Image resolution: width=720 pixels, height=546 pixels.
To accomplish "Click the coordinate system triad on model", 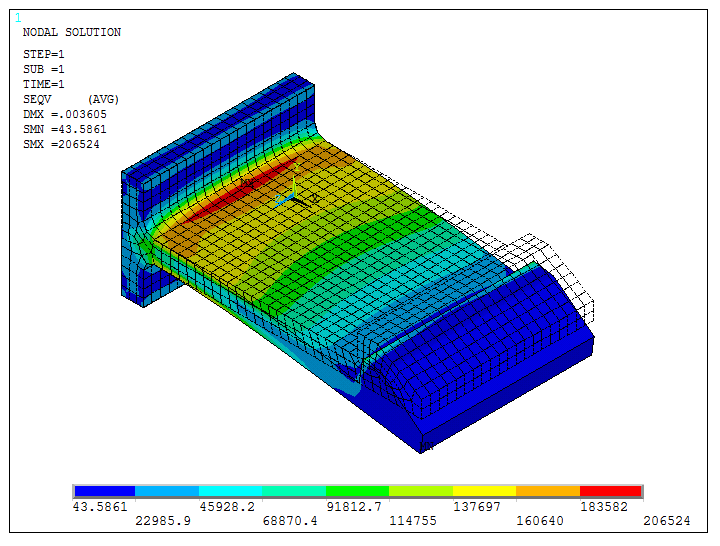I will pos(293,195).
